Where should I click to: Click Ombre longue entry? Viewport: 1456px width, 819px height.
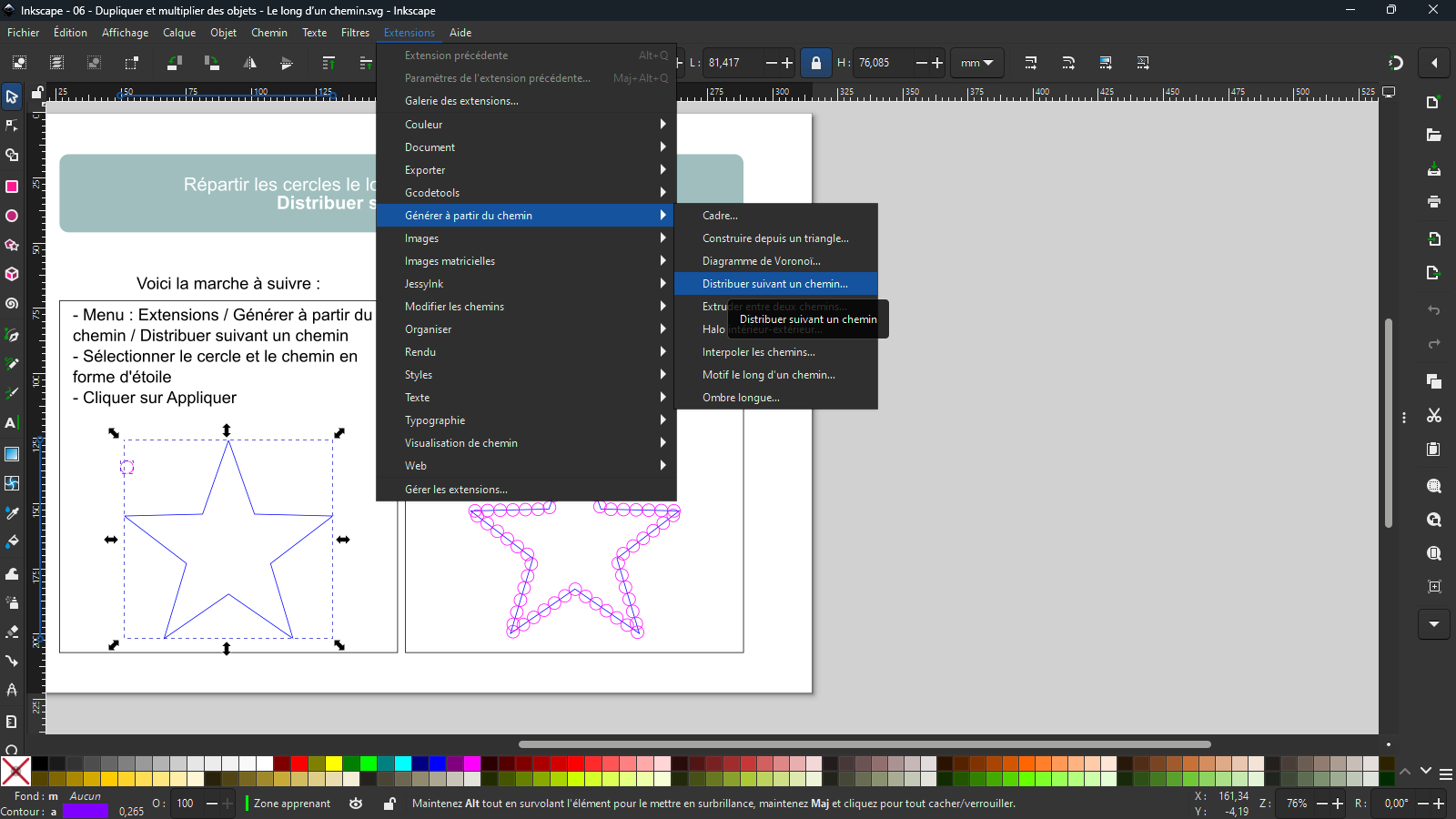click(776, 398)
